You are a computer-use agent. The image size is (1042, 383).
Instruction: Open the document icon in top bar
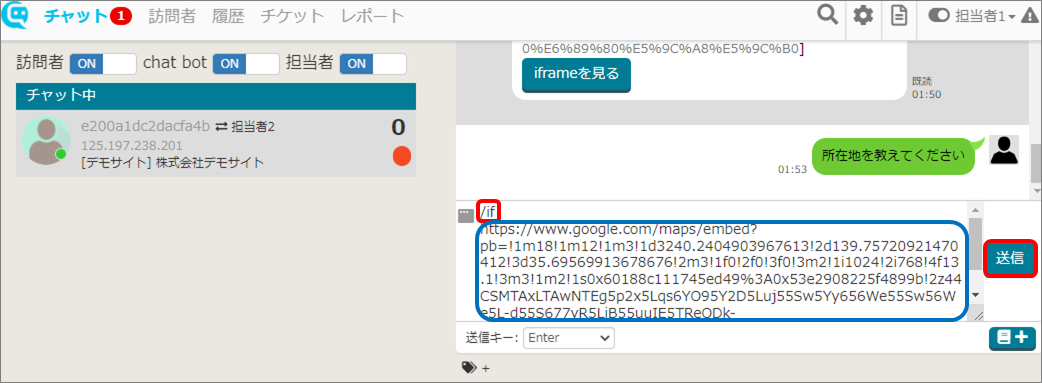point(899,16)
